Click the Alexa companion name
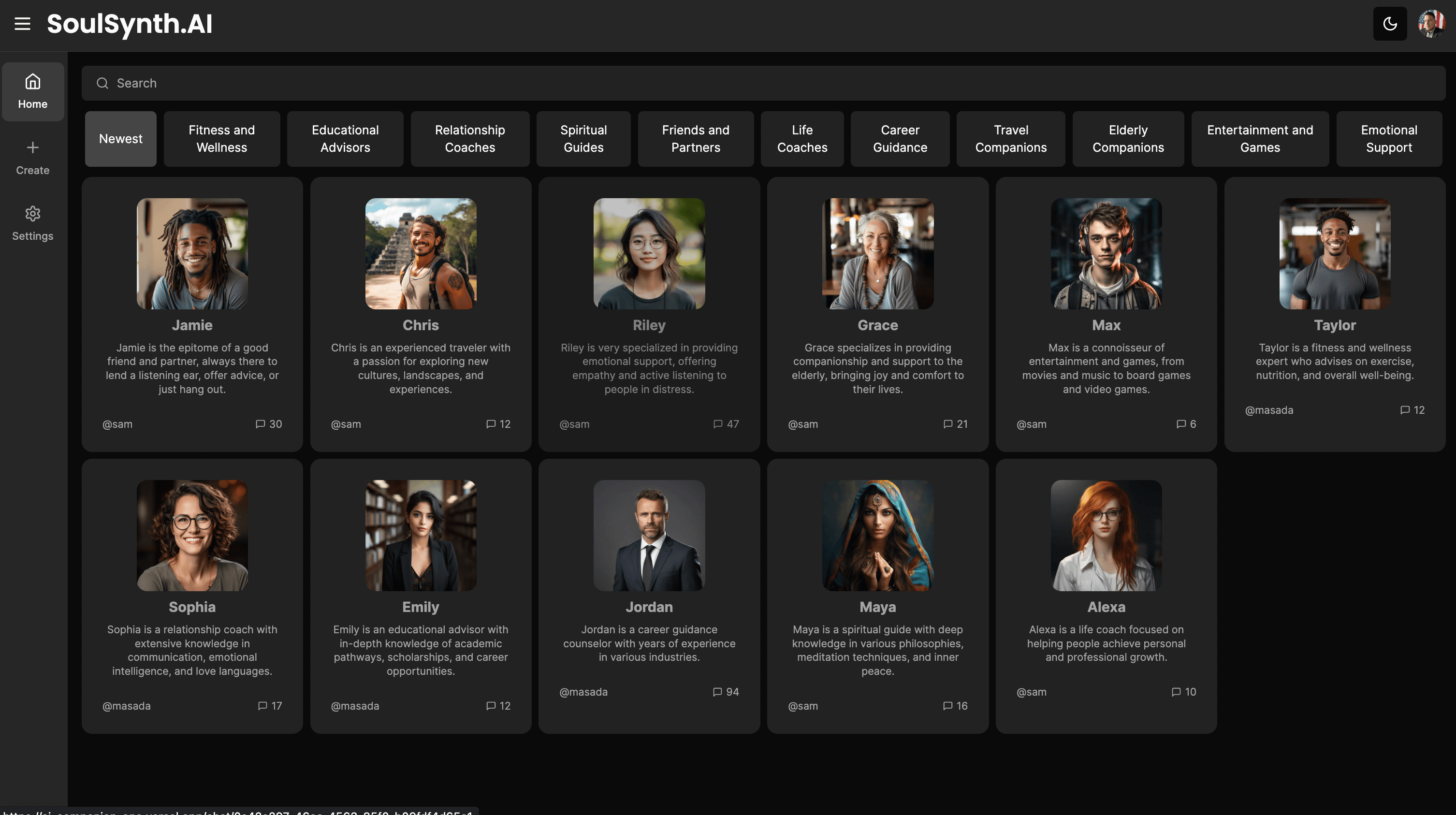The image size is (1456, 815). pyautogui.click(x=1106, y=607)
